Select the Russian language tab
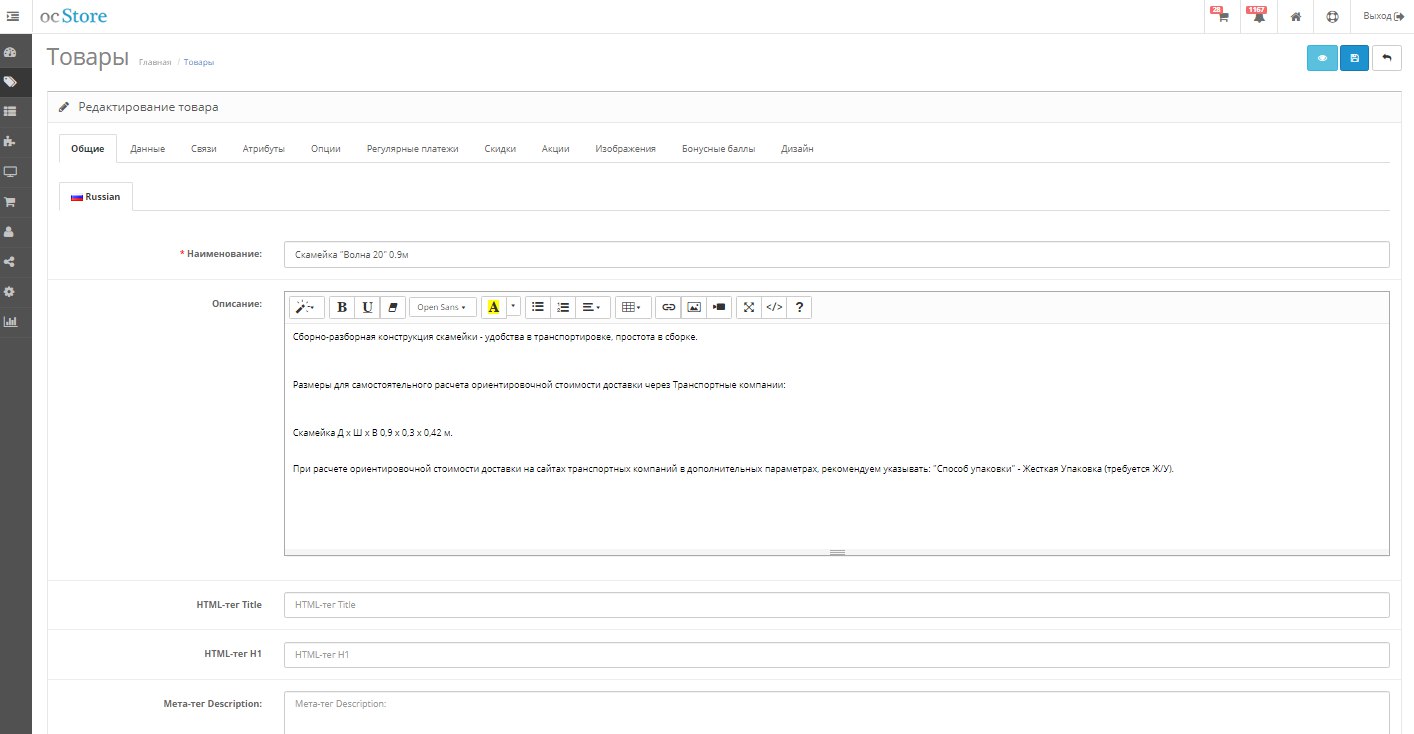The image size is (1414, 734). tap(96, 197)
